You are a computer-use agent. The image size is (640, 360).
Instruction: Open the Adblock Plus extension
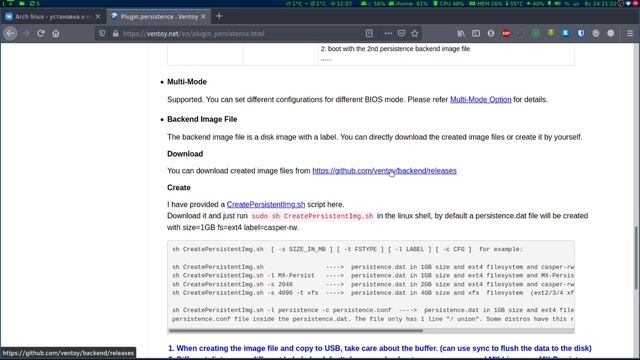[506, 33]
